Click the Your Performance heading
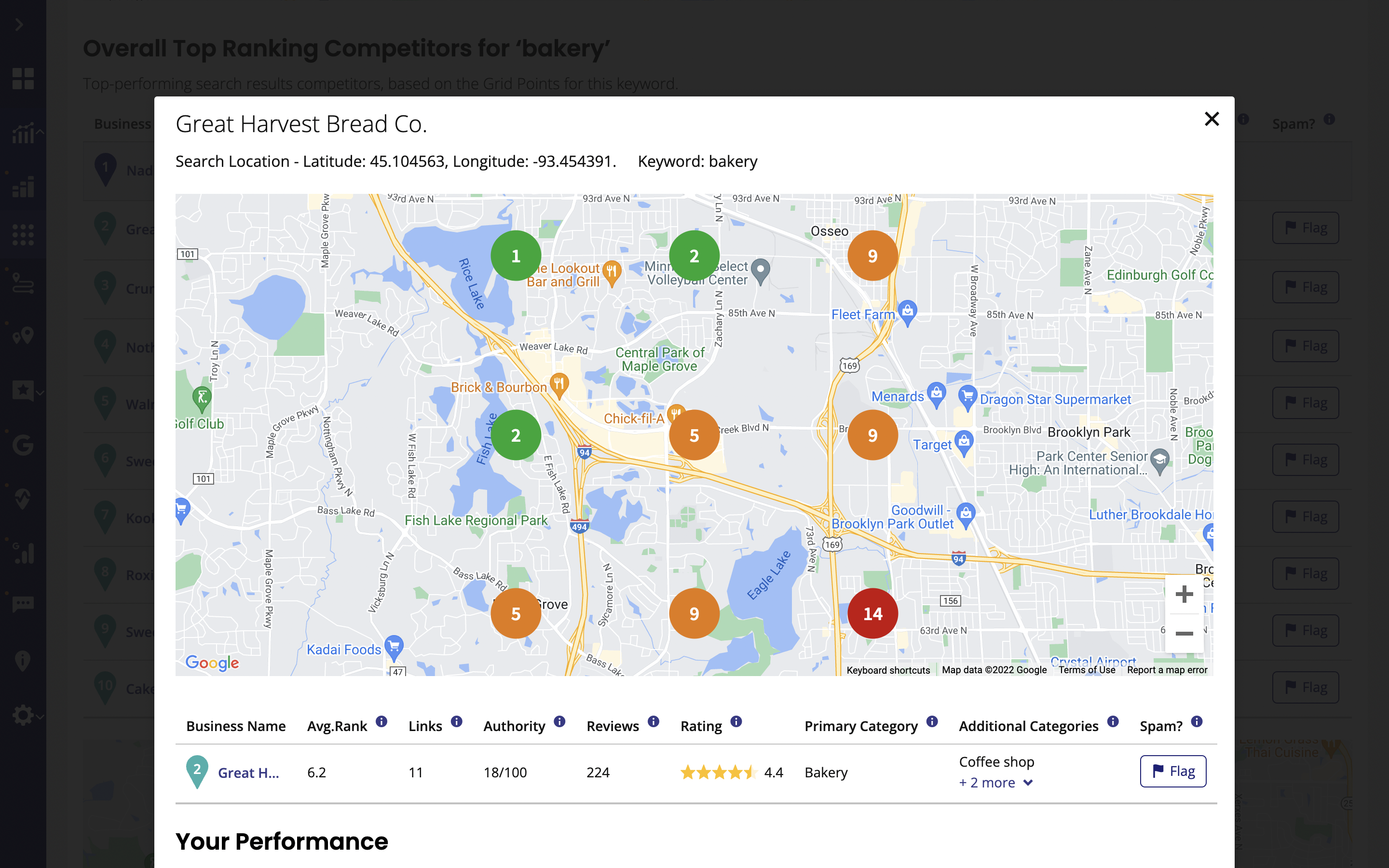 coord(282,841)
